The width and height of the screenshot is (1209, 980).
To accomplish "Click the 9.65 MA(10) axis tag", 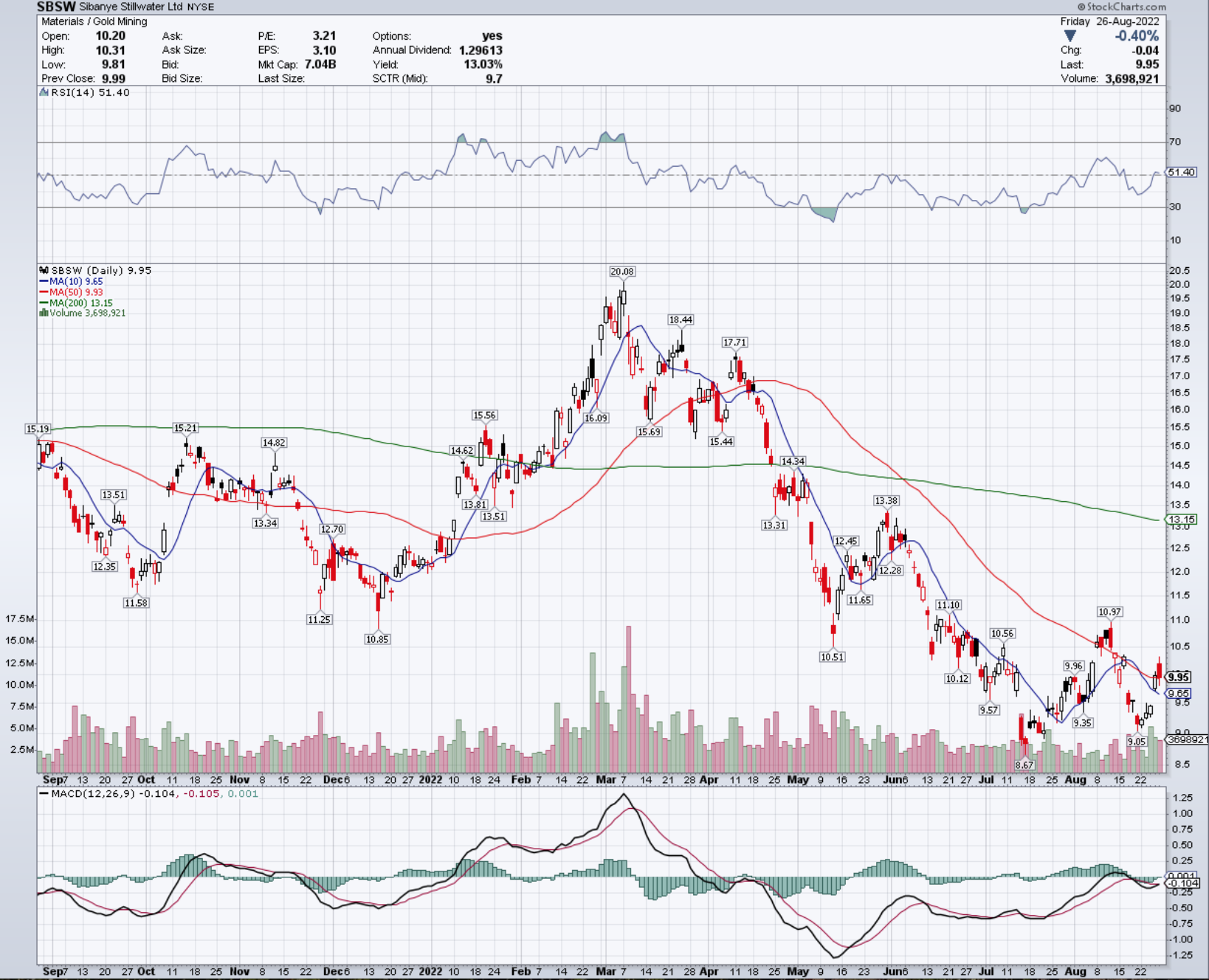I will tap(1178, 694).
